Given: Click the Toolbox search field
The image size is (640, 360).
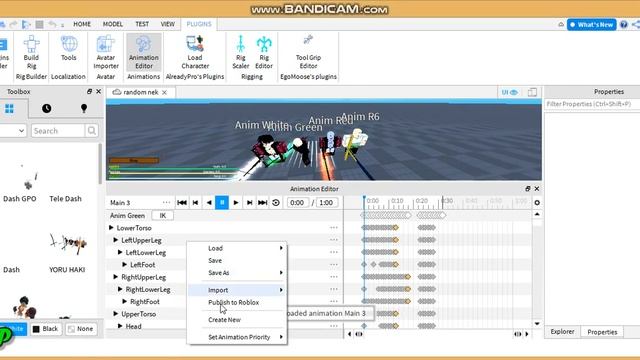Looking at the screenshot, I should coord(58,131).
